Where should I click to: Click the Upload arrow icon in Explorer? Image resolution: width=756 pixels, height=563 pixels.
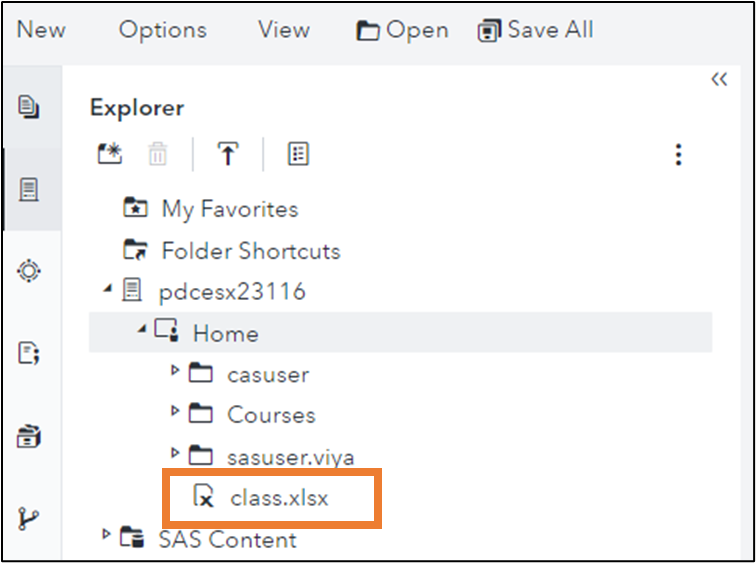(228, 154)
